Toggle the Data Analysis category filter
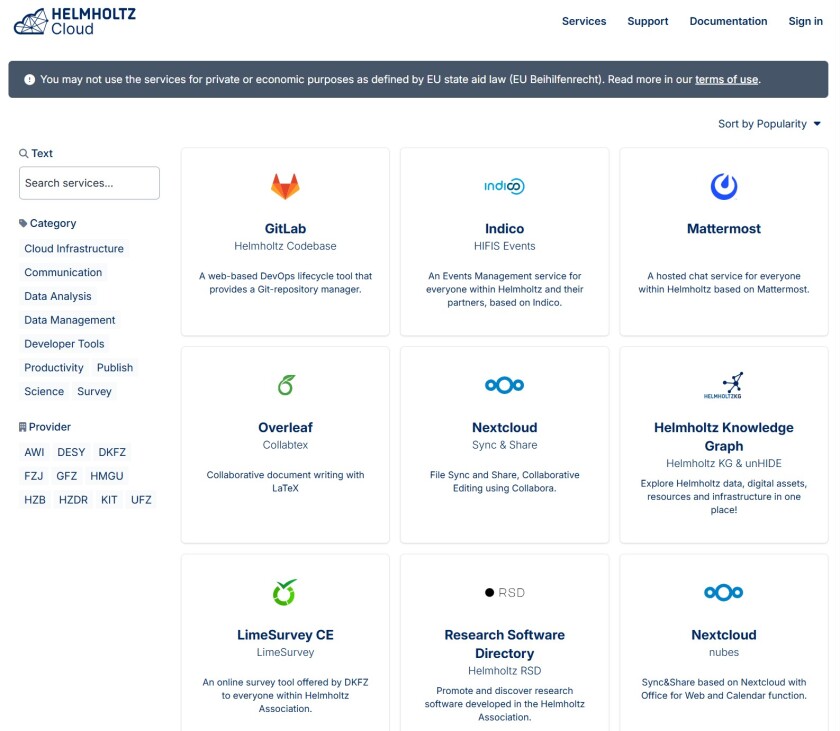The image size is (840, 731). point(58,296)
